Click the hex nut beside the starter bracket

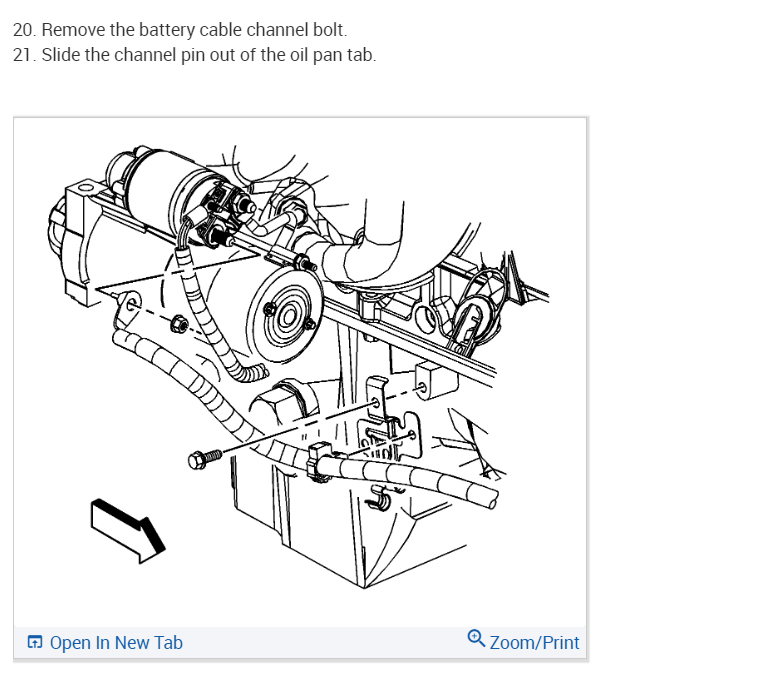point(179,325)
